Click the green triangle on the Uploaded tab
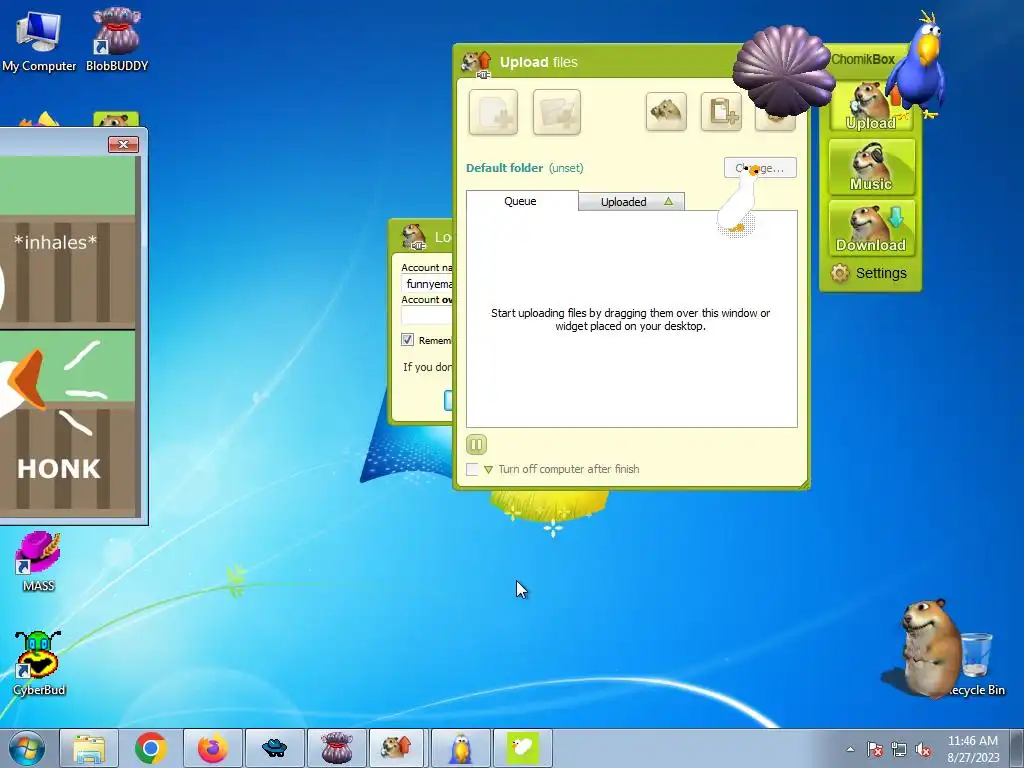 click(x=668, y=201)
